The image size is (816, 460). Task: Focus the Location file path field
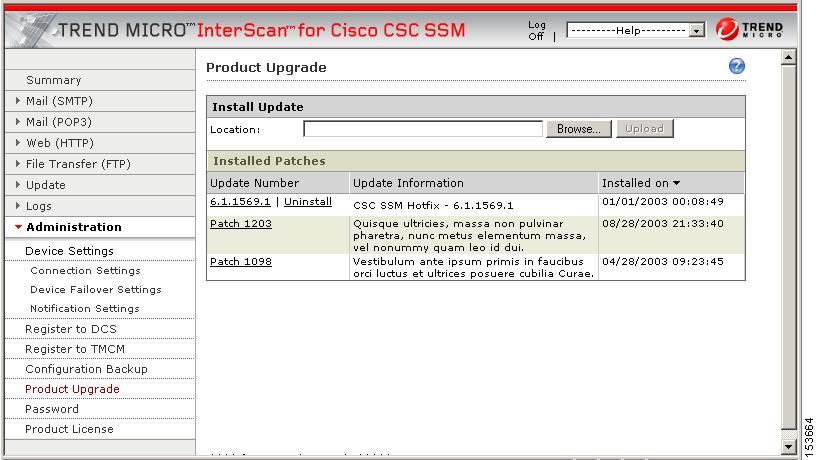[x=423, y=129]
